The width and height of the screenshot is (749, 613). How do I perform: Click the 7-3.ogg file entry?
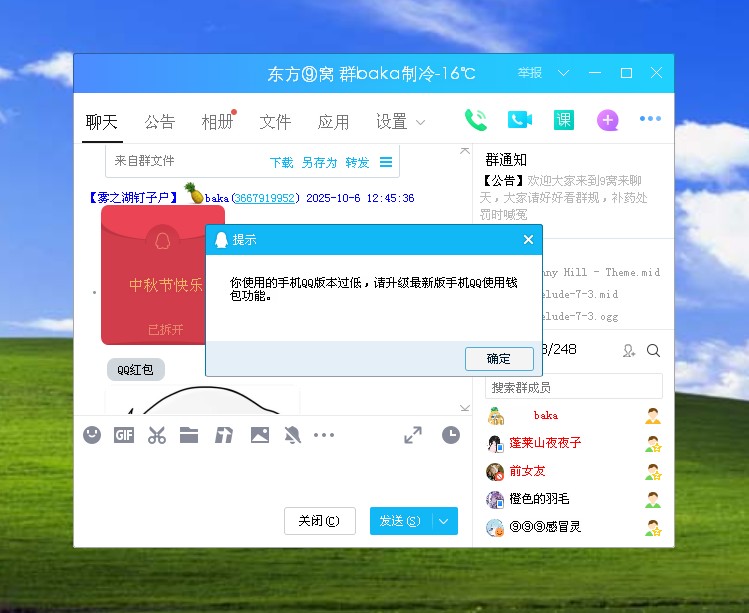(x=580, y=316)
